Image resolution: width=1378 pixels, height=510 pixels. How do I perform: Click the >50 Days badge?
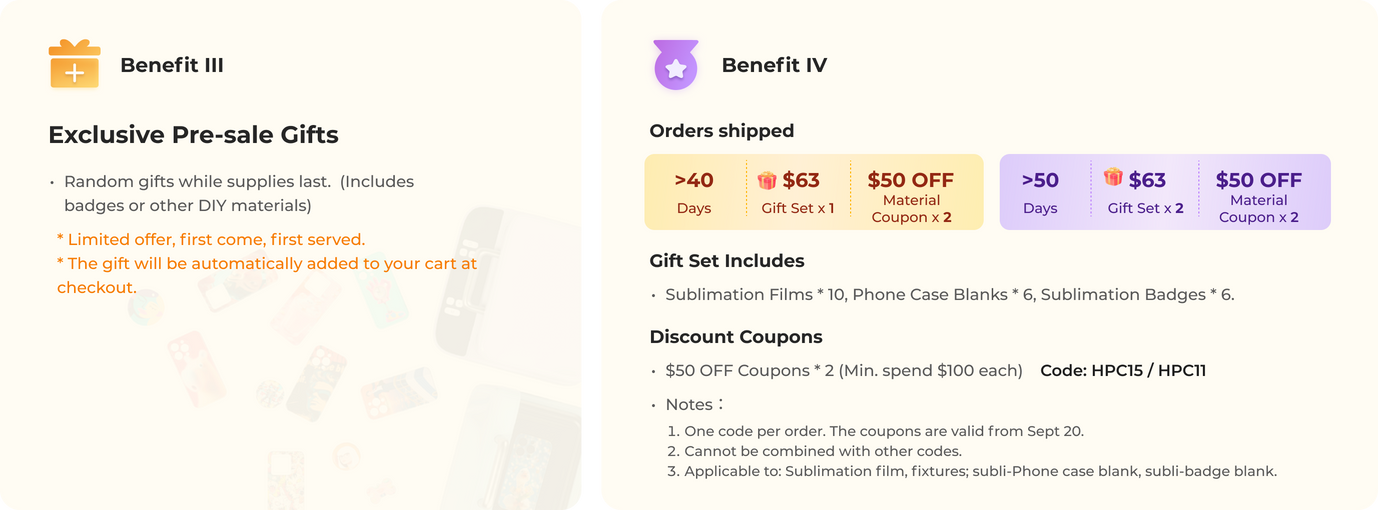pyautogui.click(x=1040, y=192)
